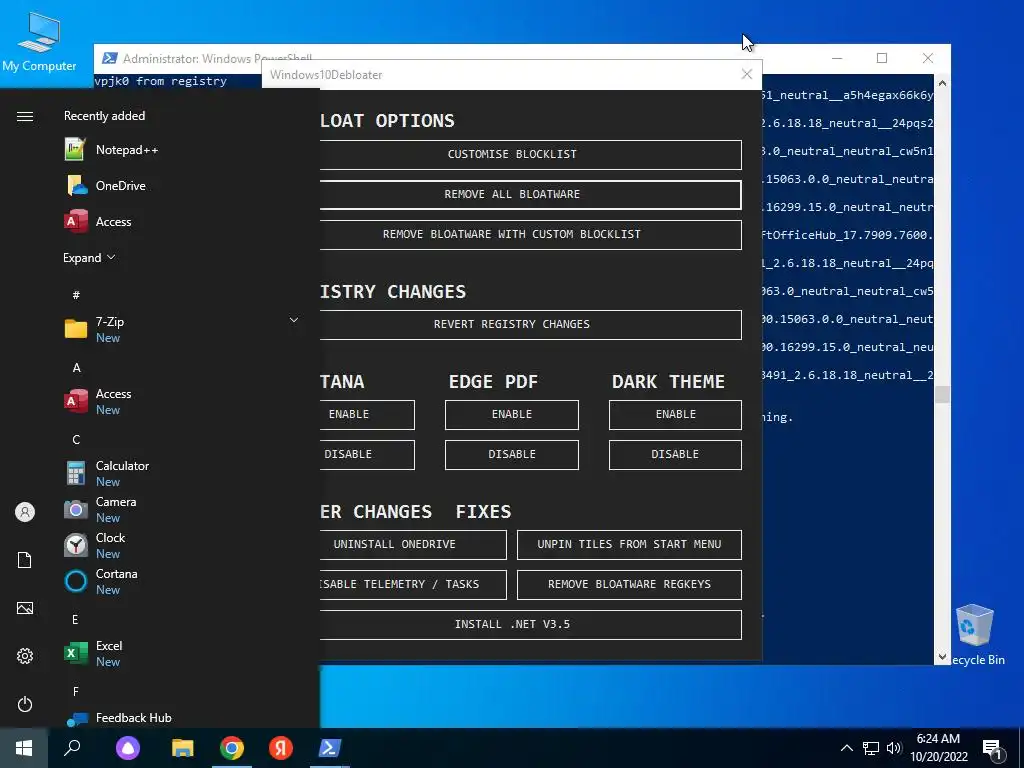
Task: Click Remove Bloatware Regkeys
Action: point(629,584)
